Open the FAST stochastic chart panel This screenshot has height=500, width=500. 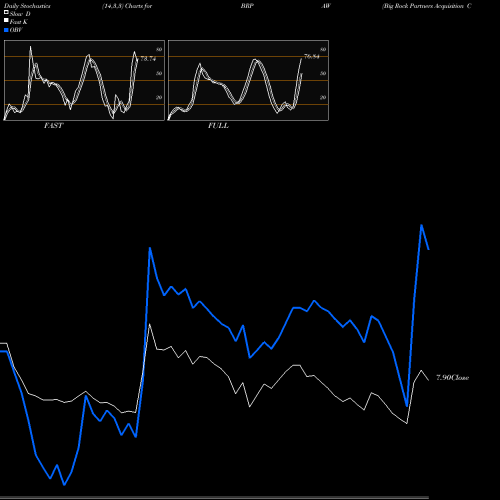pos(84,80)
